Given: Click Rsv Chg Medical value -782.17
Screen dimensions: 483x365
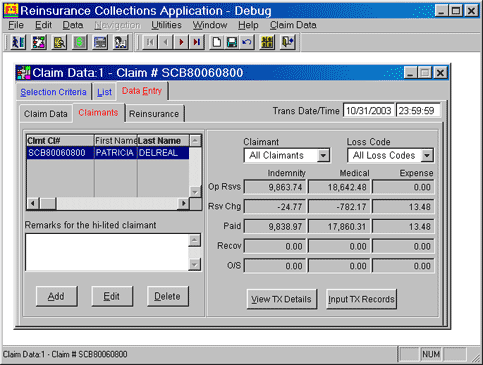Looking at the screenshot, I should click(339, 207).
